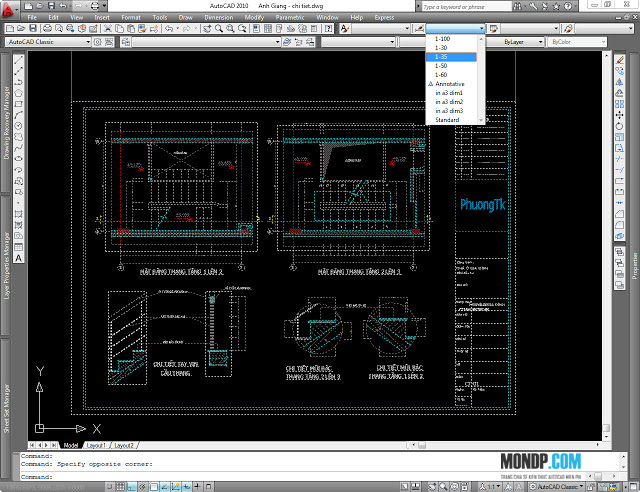Screen dimensions: 640x492
Task: Open the layer list dropdown
Action: (207, 42)
